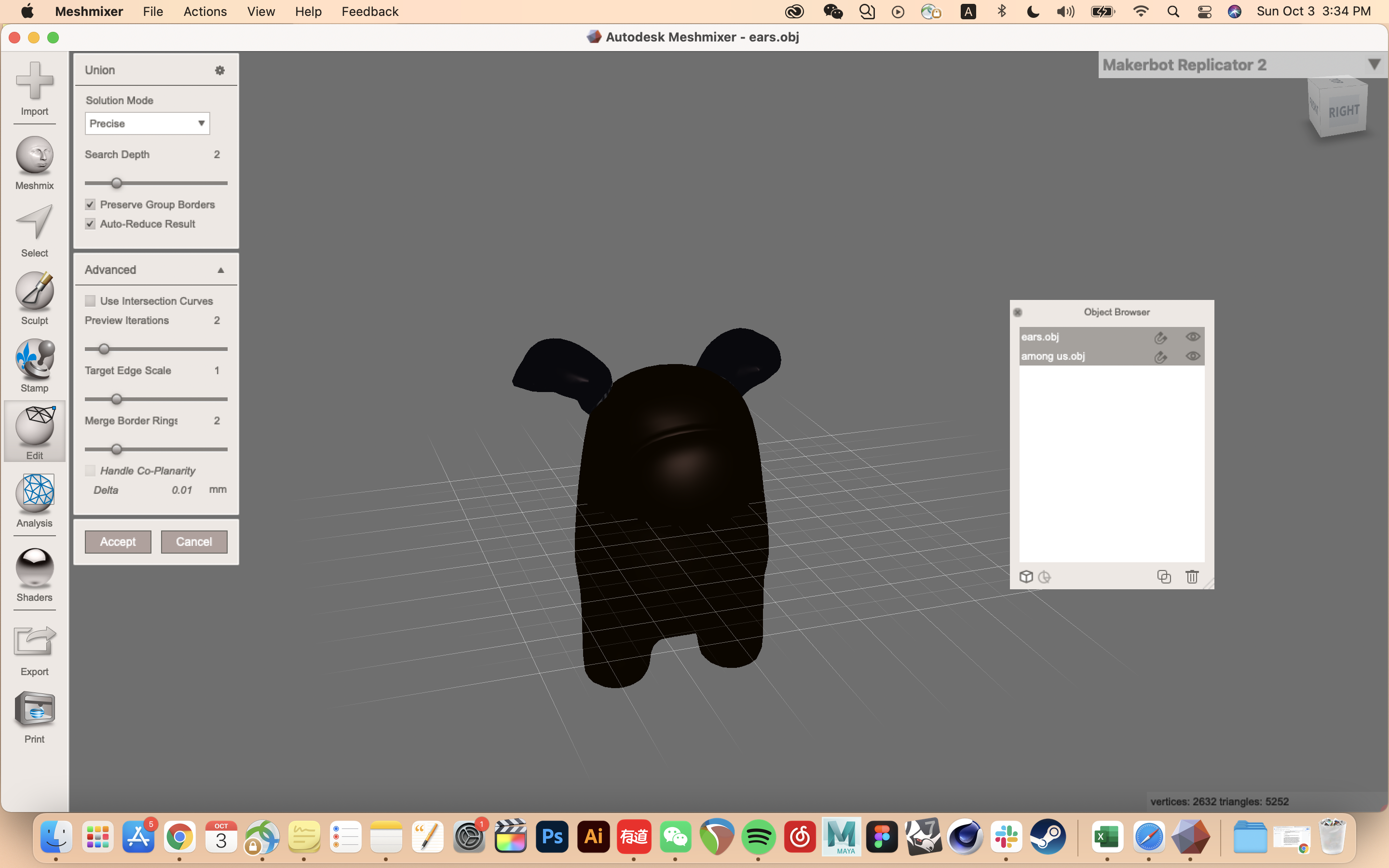
Task: Duplicate object in Object Browser
Action: [x=1164, y=576]
